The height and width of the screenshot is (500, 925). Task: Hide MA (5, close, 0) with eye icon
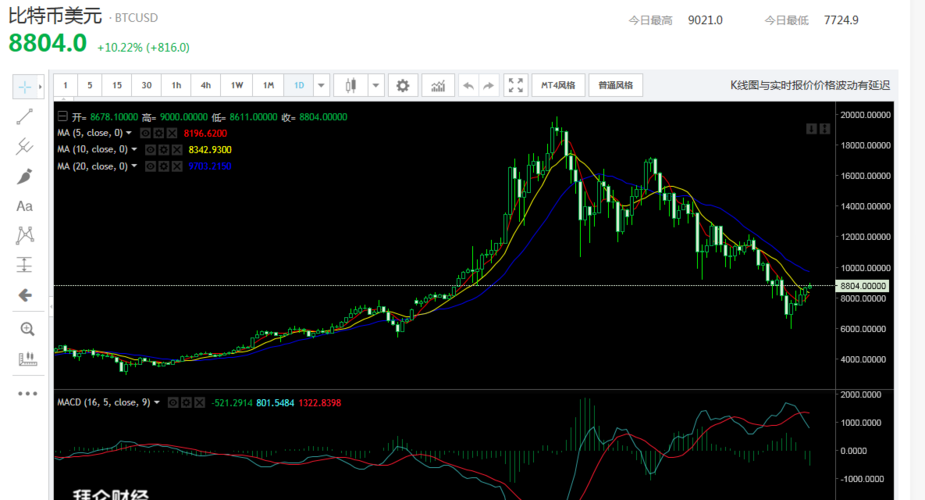[x=146, y=133]
